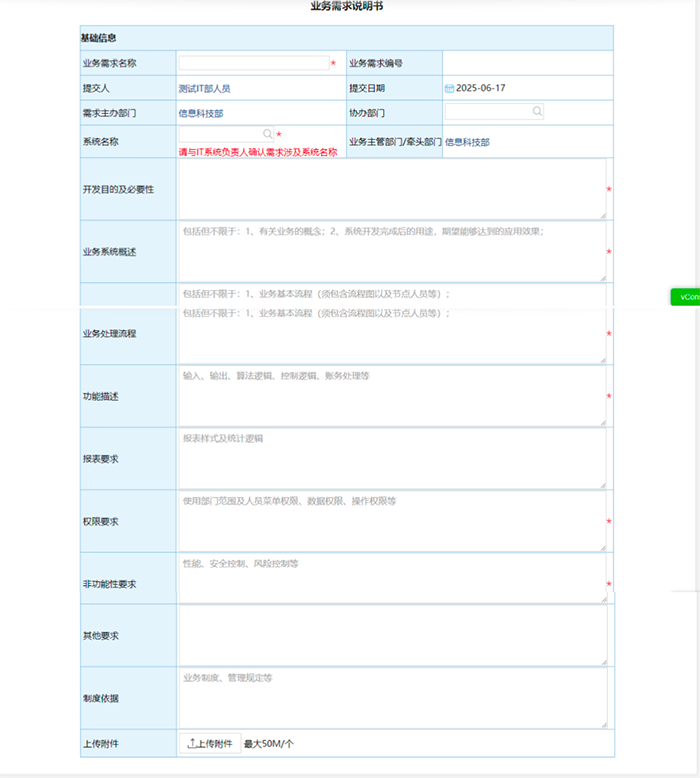The height and width of the screenshot is (778, 700).
Task: Click the 协办部门 lookup field
Action: click(x=494, y=112)
